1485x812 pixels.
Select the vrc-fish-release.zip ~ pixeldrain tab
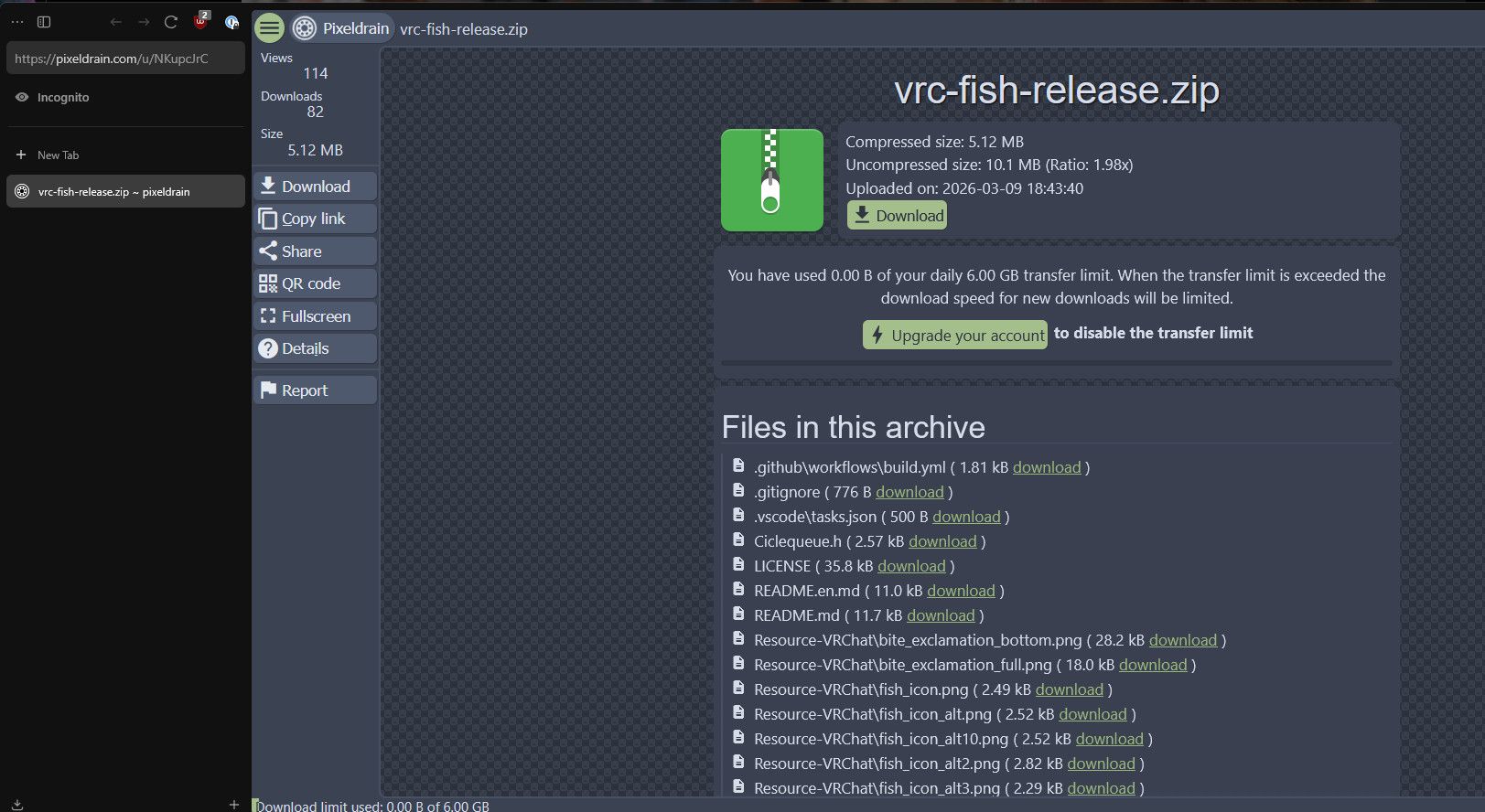point(126,191)
